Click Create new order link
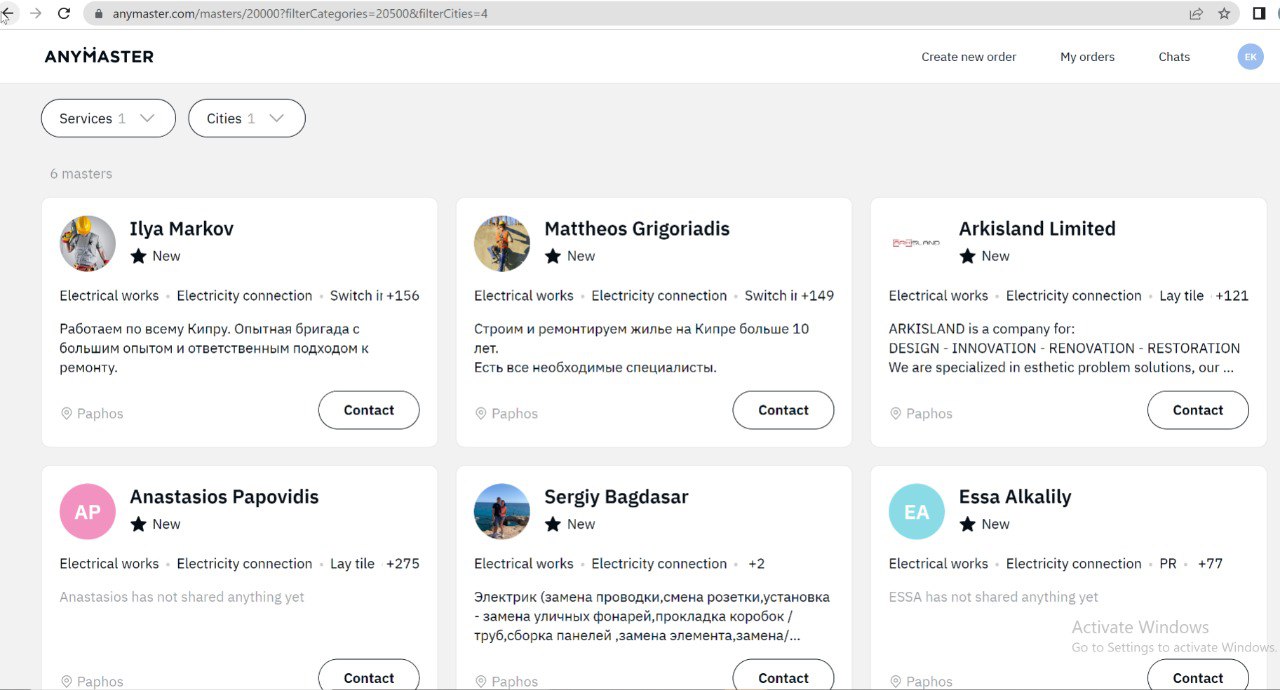 pyautogui.click(x=968, y=57)
